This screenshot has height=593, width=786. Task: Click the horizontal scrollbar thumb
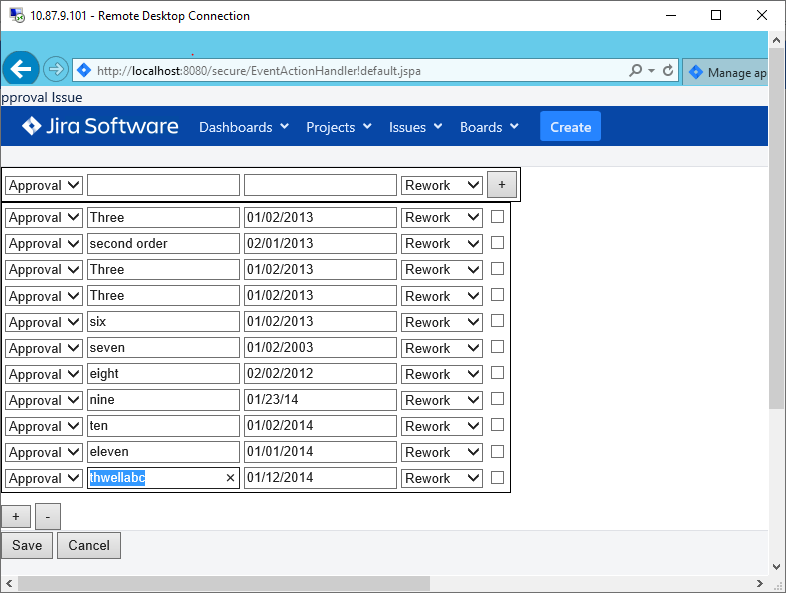tap(224, 583)
